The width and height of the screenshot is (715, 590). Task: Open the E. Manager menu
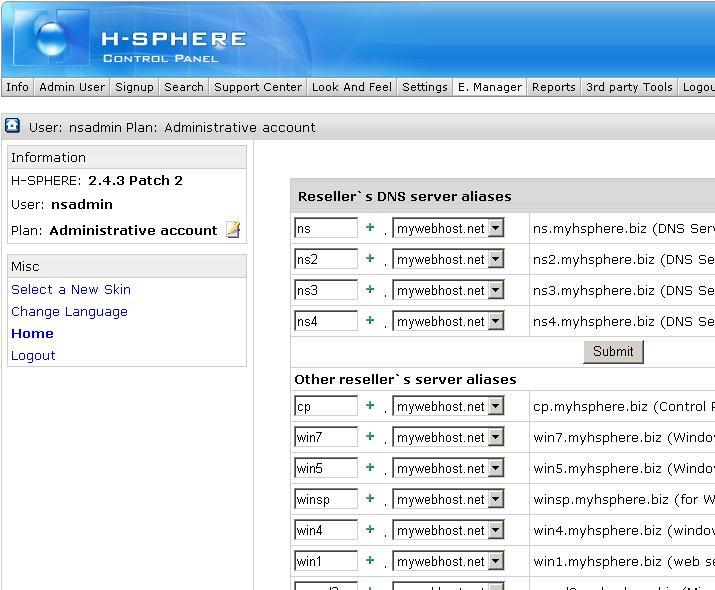(x=489, y=87)
